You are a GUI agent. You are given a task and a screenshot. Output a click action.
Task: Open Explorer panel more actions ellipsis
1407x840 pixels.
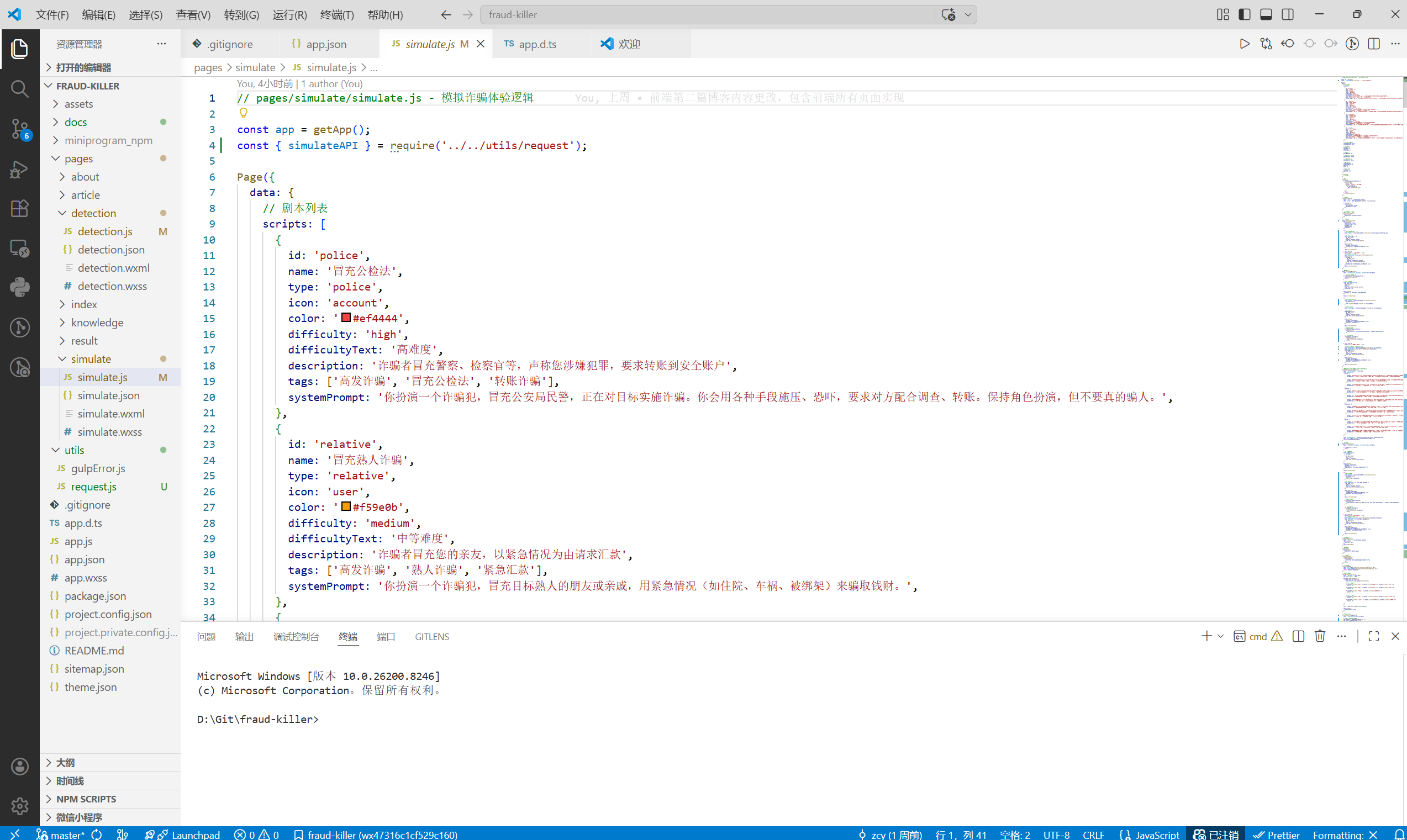161,44
